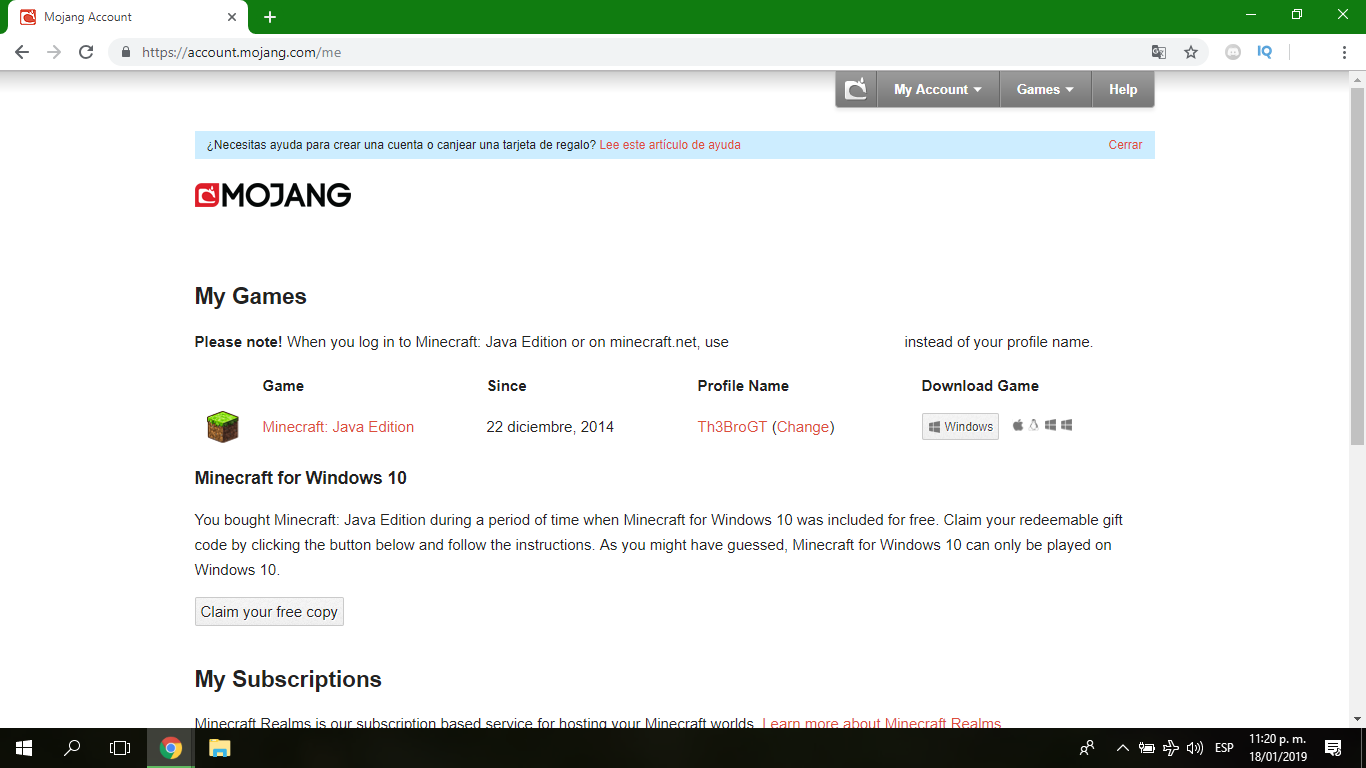Click the Linux penguin download icon
The image size is (1366, 768).
(1034, 425)
